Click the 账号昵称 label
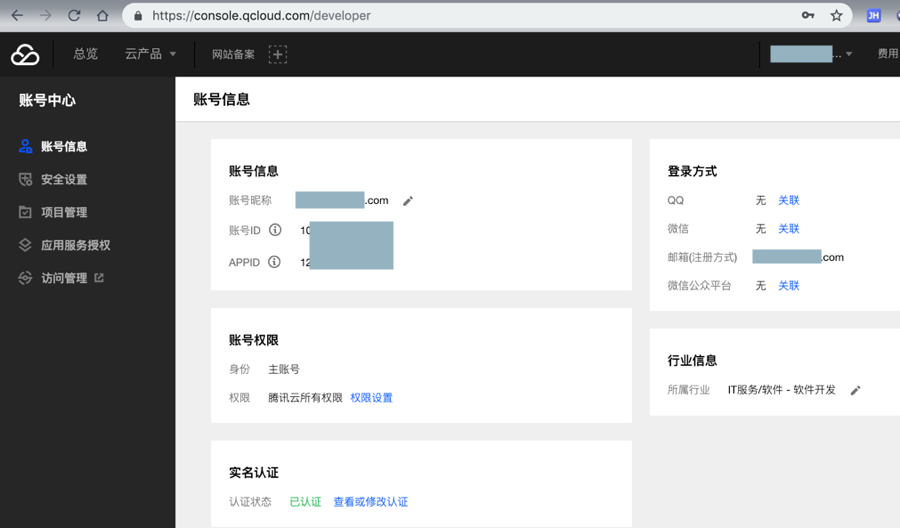The height and width of the screenshot is (528, 900). [x=250, y=200]
